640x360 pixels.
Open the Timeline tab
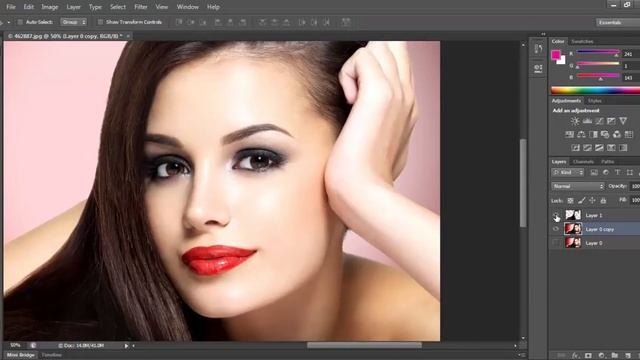pos(52,355)
